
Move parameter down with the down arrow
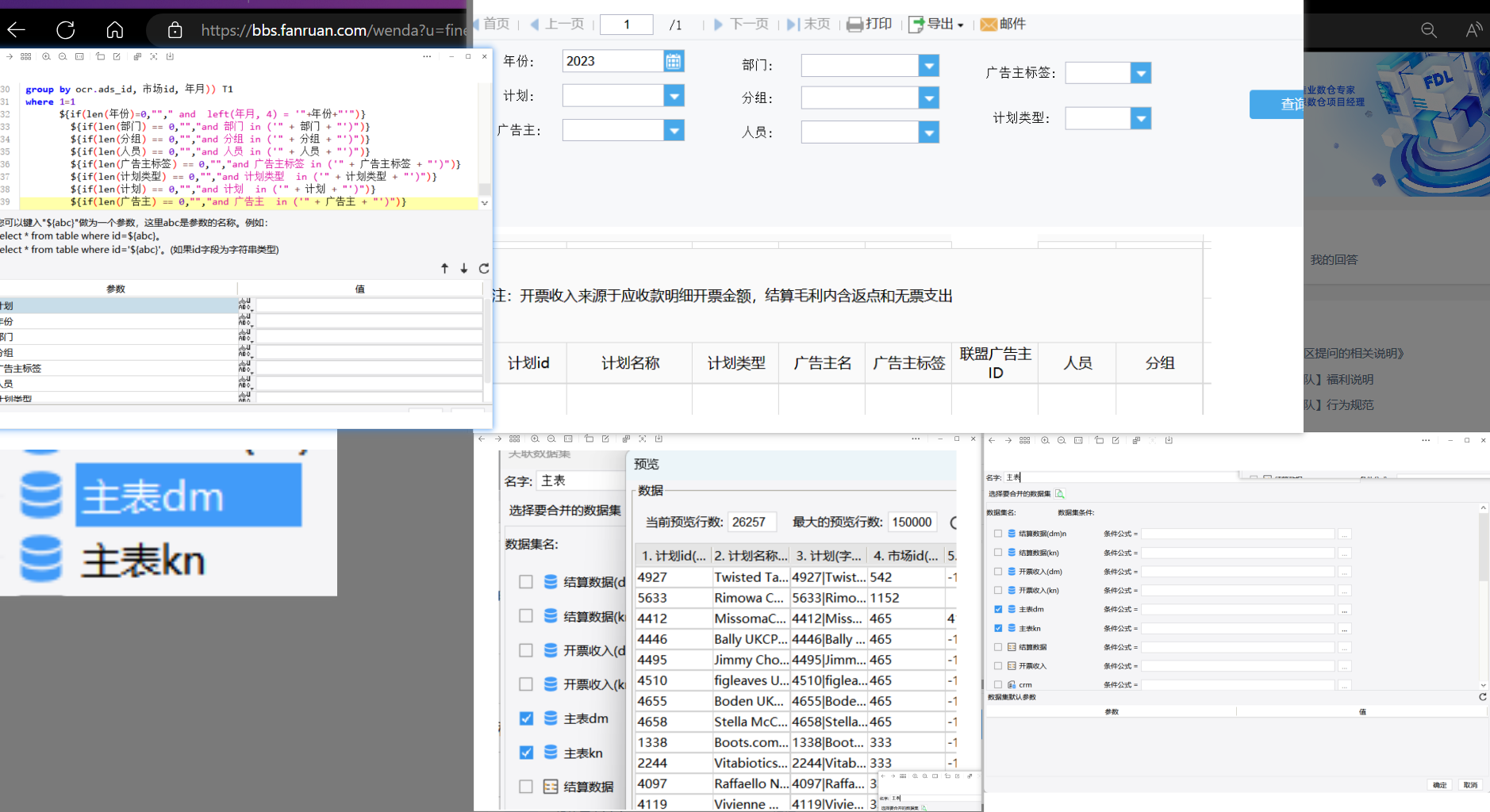pyautogui.click(x=464, y=269)
